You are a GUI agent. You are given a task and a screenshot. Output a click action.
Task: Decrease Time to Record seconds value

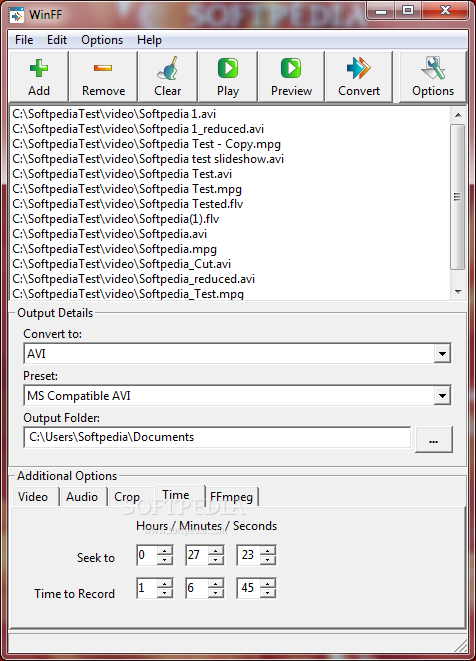point(267,593)
